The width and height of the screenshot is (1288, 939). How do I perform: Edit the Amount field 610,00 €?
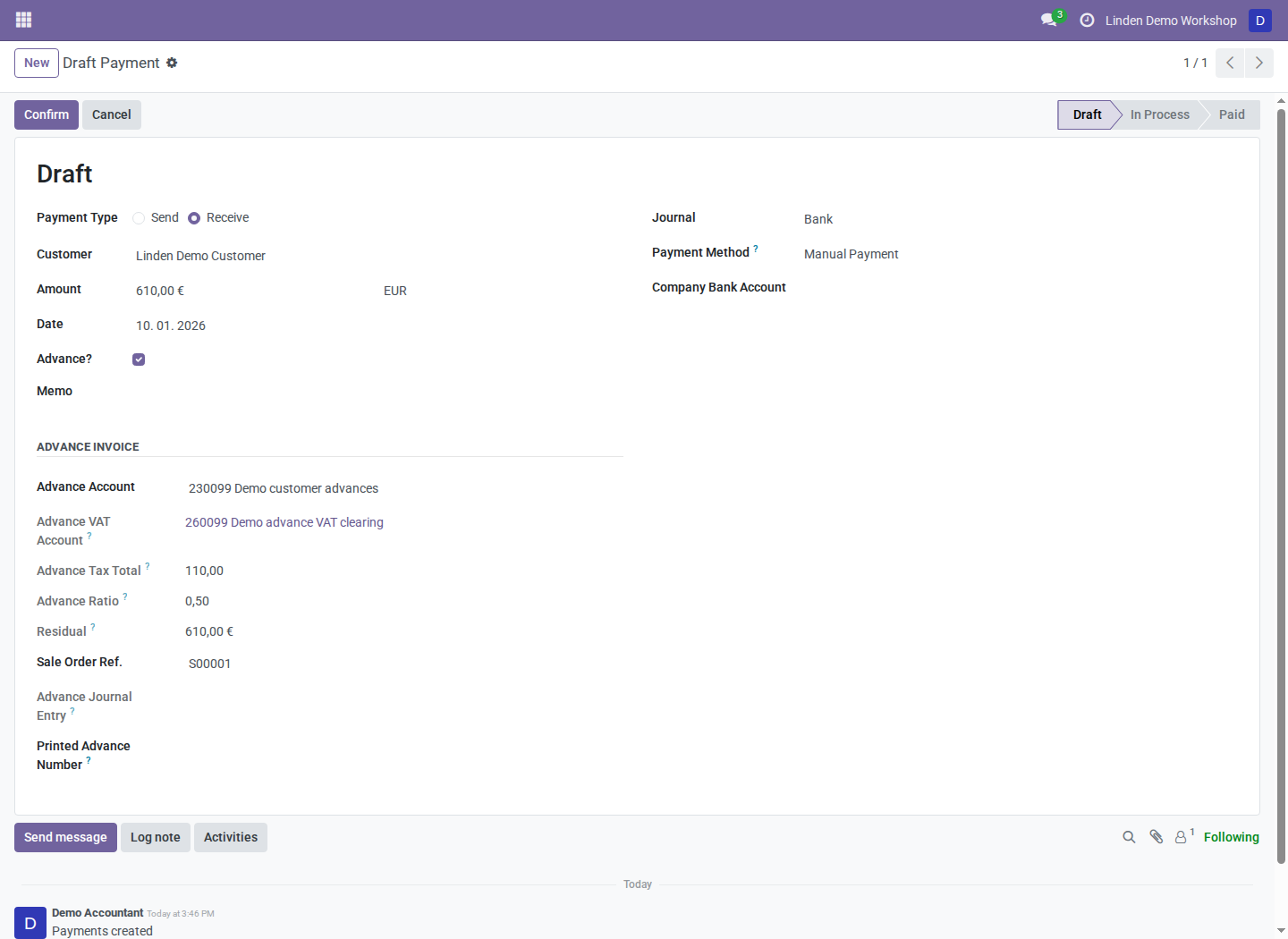[x=254, y=291]
